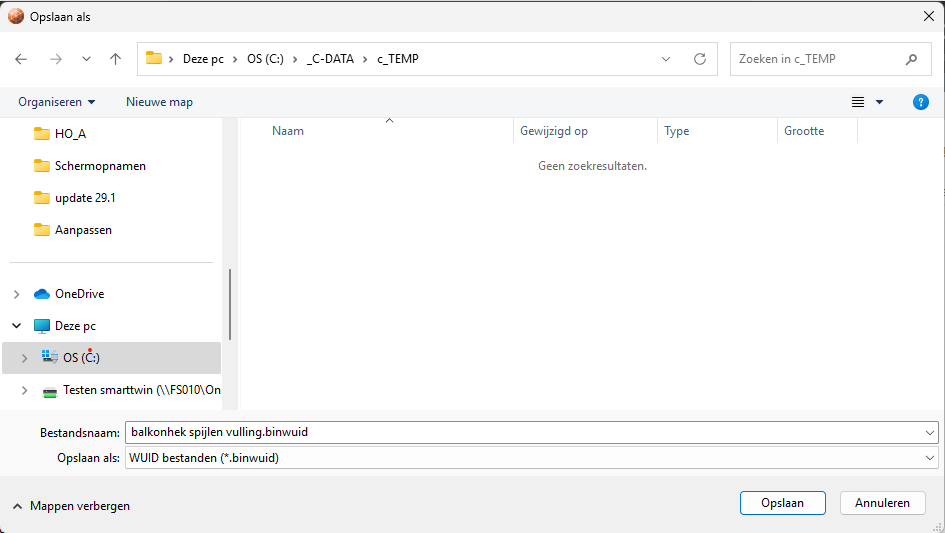Click the Opslaan button
Viewport: 945px width, 533px height.
(x=782, y=503)
